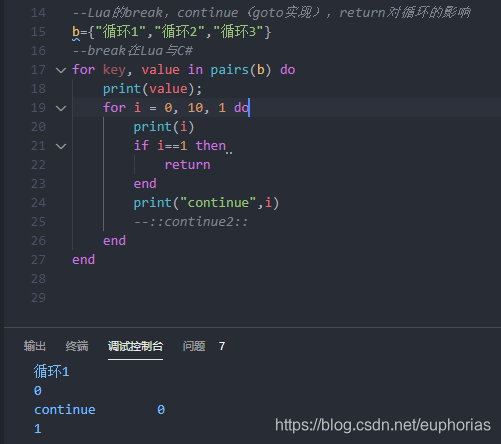Click line number 27 in gutter
The image size is (501, 444).
(38, 260)
